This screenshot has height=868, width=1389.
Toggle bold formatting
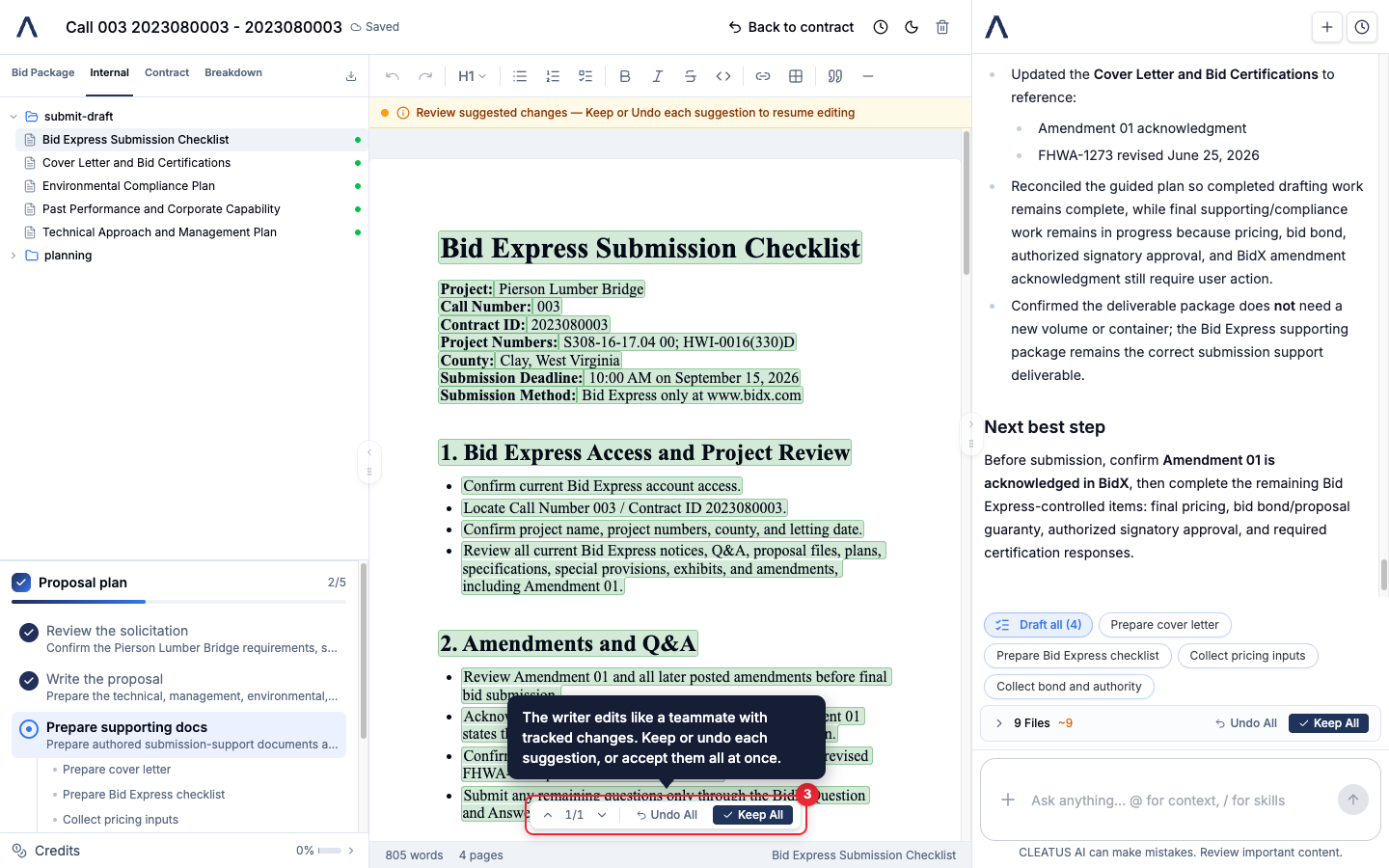[x=625, y=76]
